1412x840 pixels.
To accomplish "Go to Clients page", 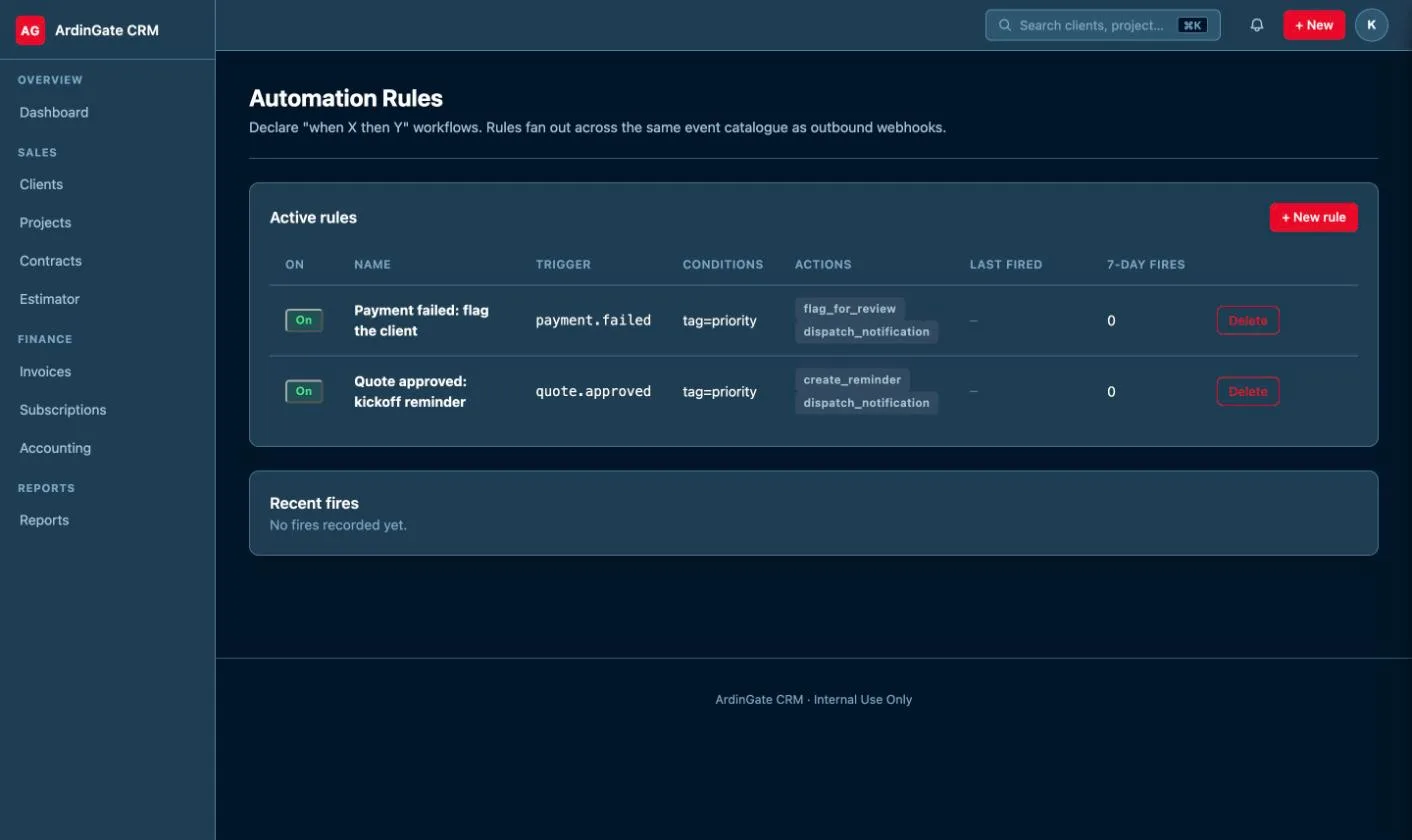I will pyautogui.click(x=41, y=184).
